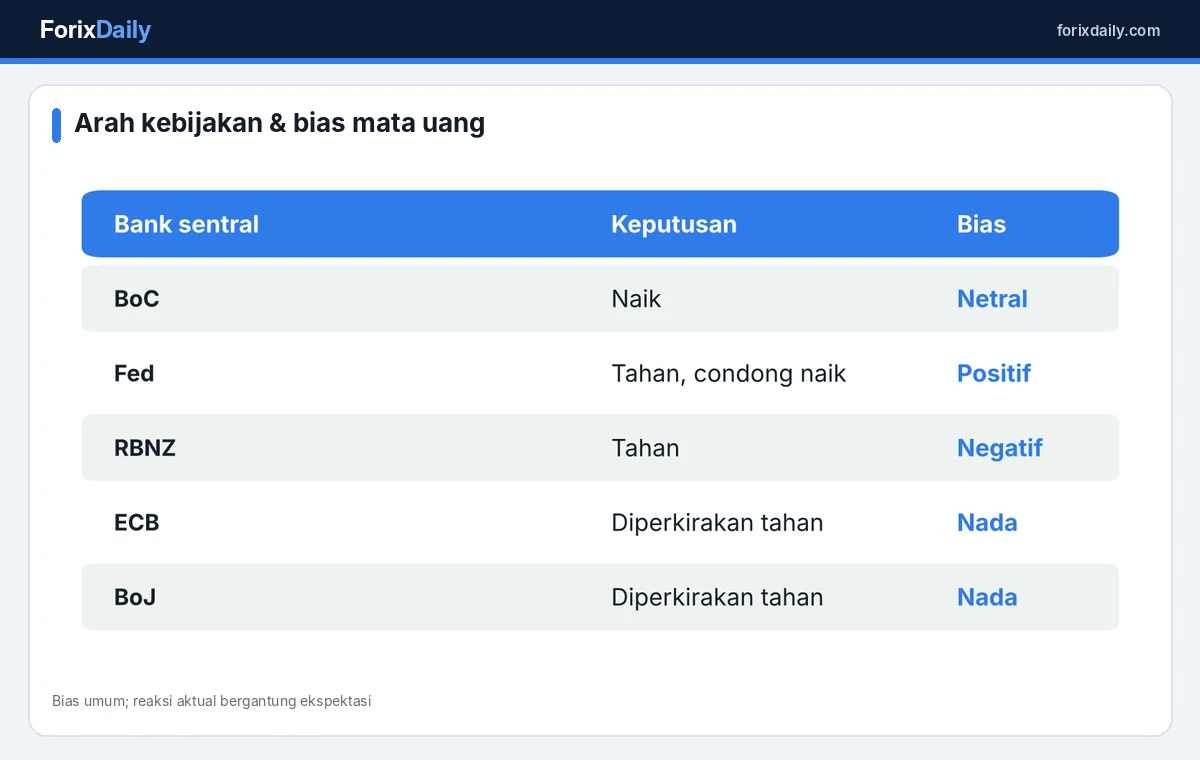
Task: Click the 'Keputusan' column header
Action: click(674, 224)
